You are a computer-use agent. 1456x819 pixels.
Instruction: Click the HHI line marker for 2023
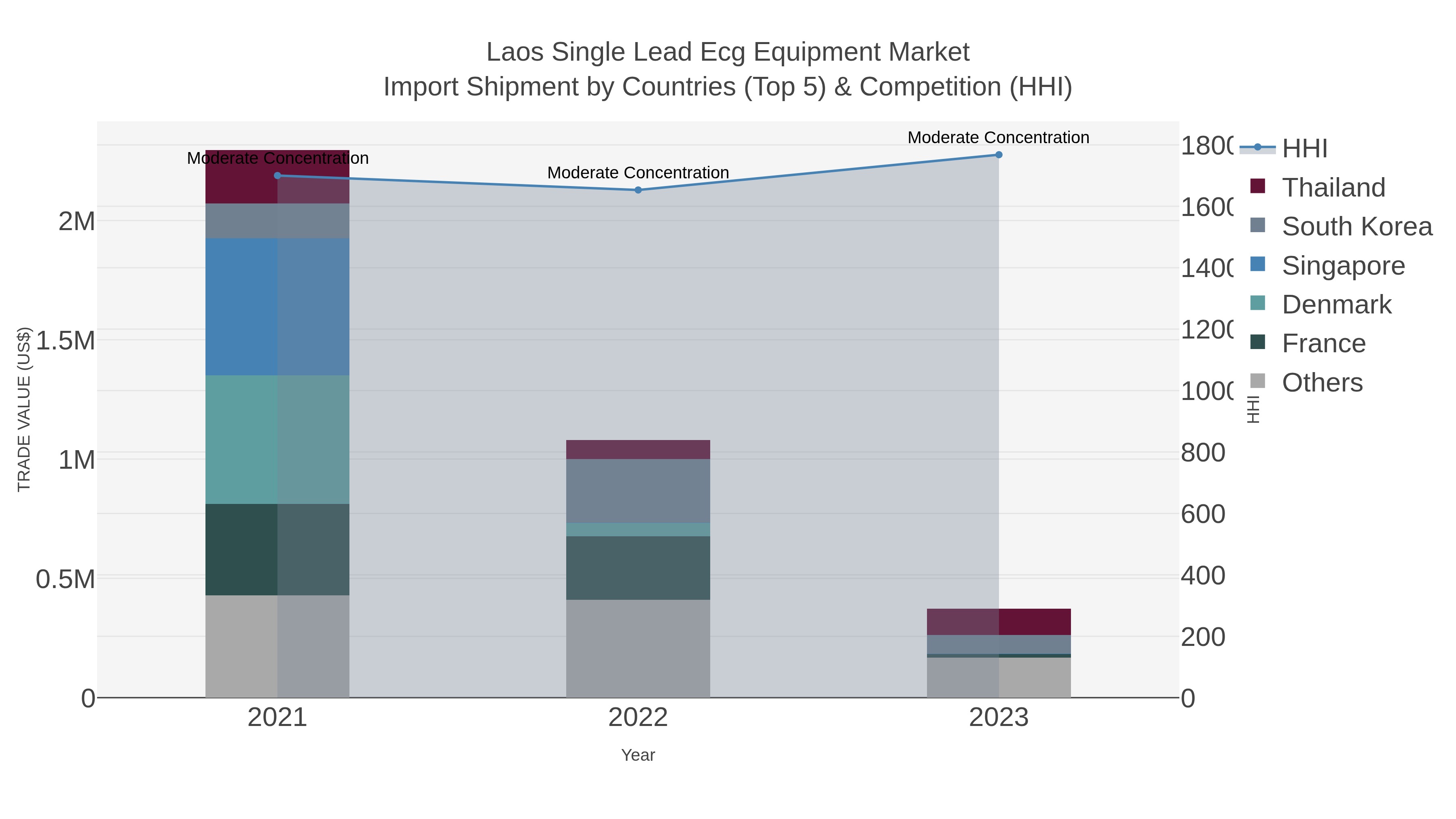[x=999, y=154]
